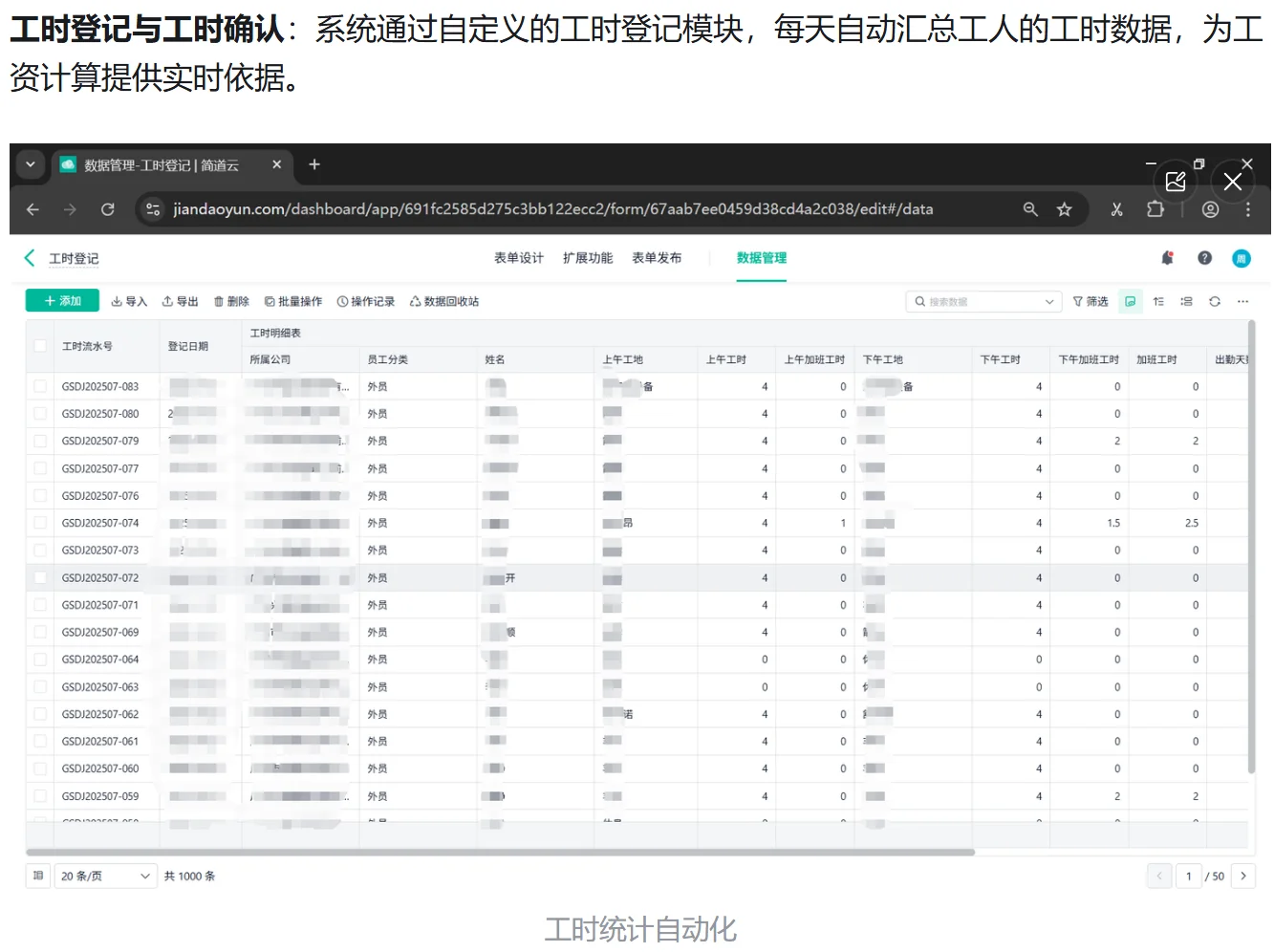Viewport: 1274px width, 952px height.
Task: Click the 操作记录 operation log icon
Action: pyautogui.click(x=366, y=301)
